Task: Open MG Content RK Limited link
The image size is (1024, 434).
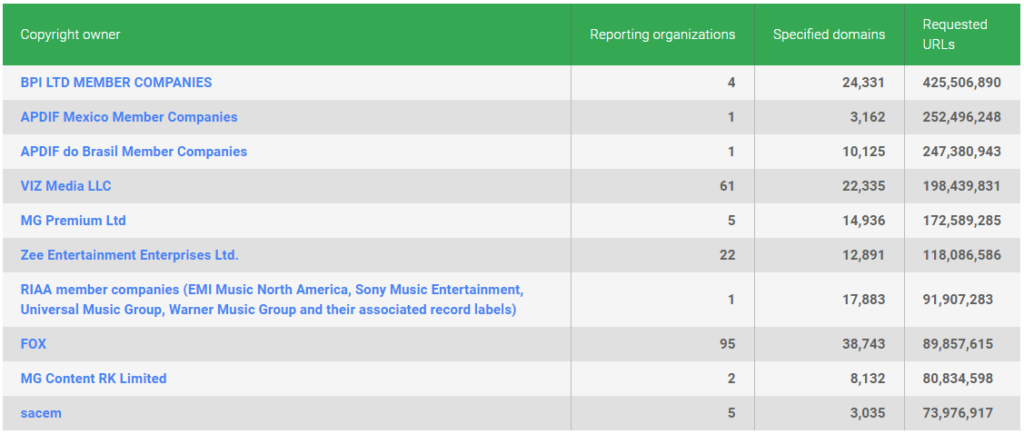Action: 93,379
